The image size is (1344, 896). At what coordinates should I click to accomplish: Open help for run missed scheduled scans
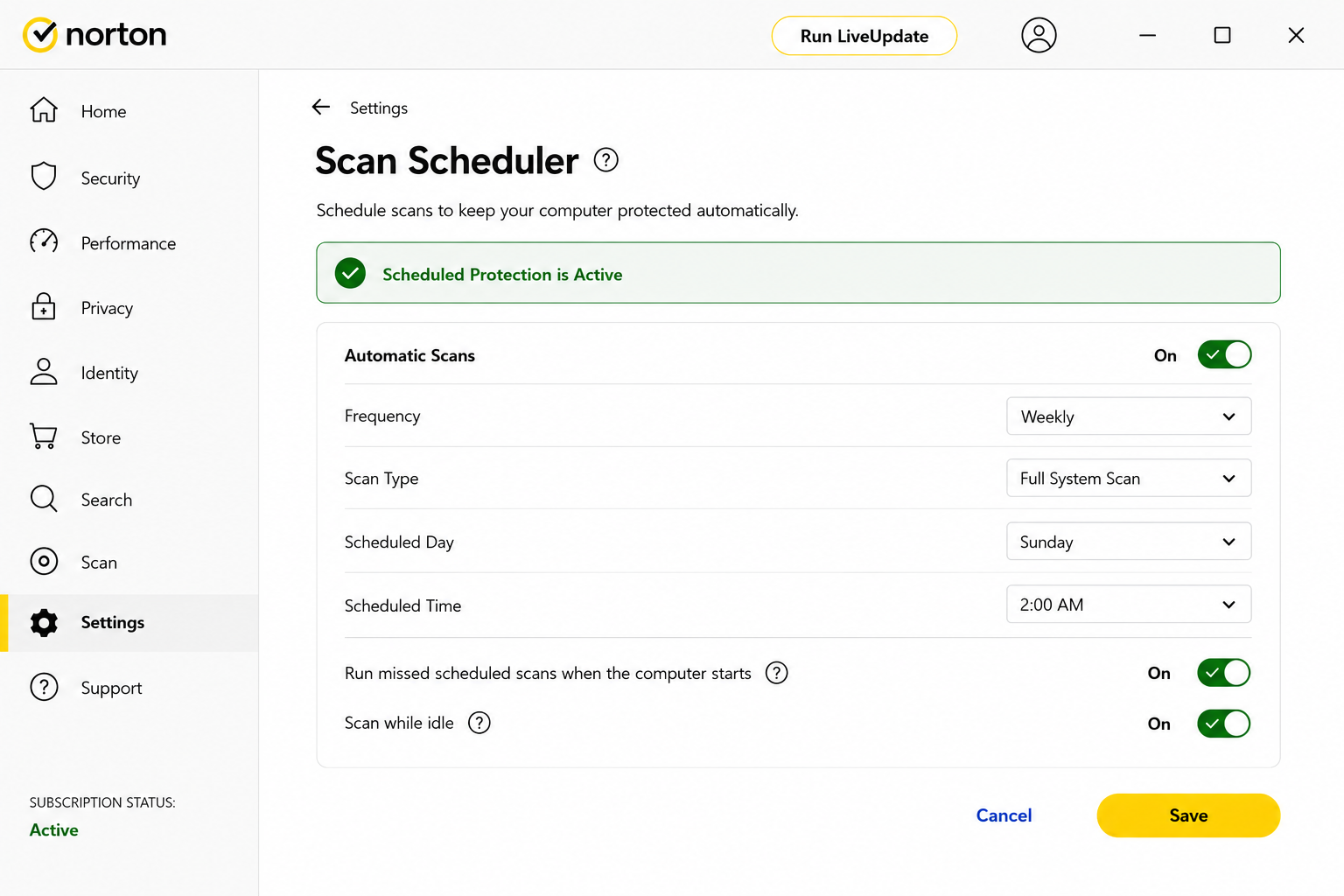tap(777, 672)
